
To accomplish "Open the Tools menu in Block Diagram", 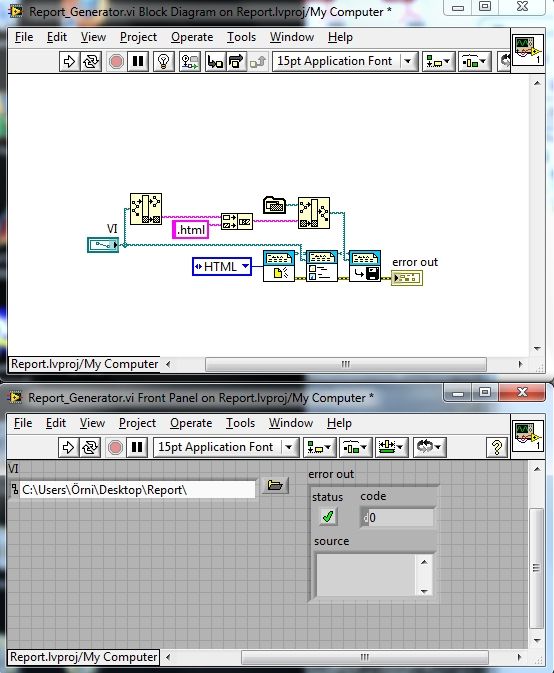I will (x=241, y=37).
